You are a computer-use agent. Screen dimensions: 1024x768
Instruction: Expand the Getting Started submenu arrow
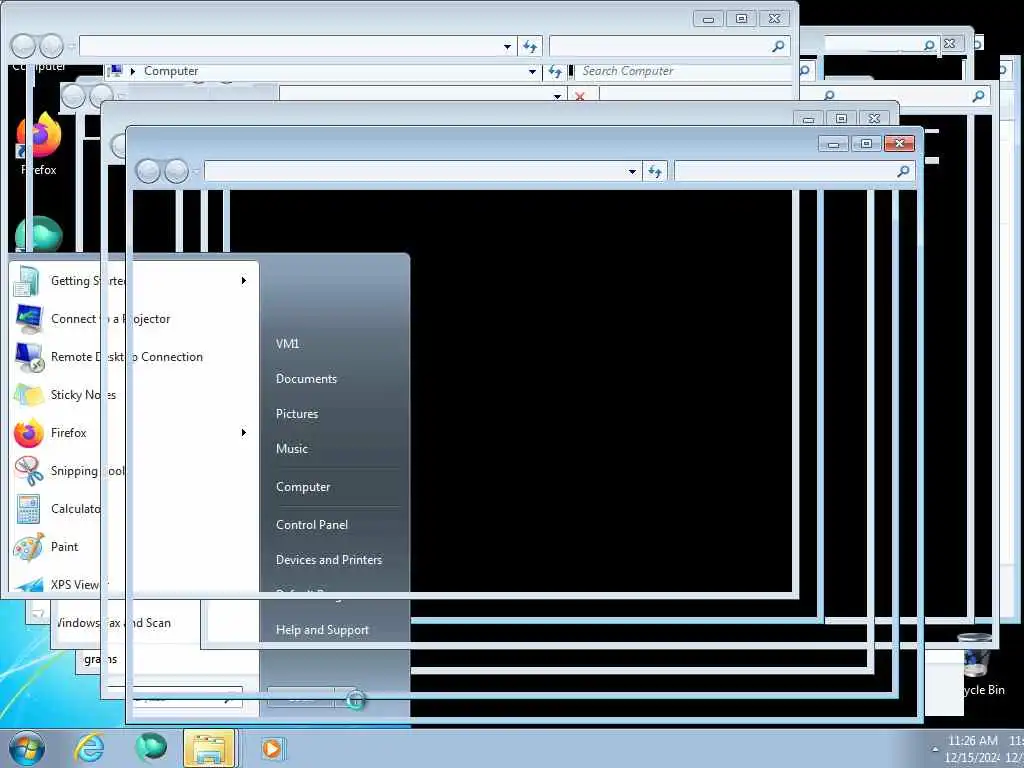click(244, 281)
